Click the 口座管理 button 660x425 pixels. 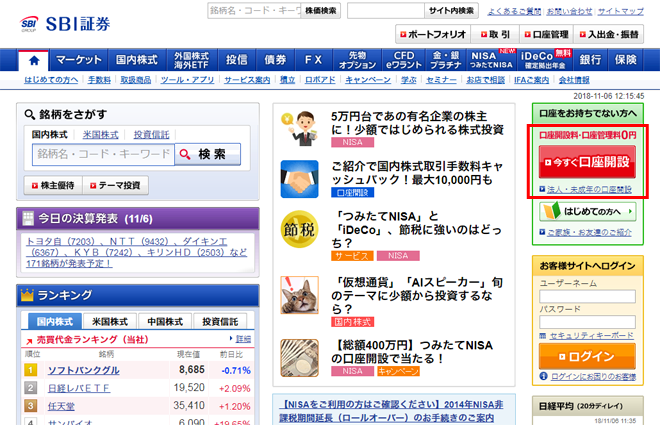(x=546, y=35)
